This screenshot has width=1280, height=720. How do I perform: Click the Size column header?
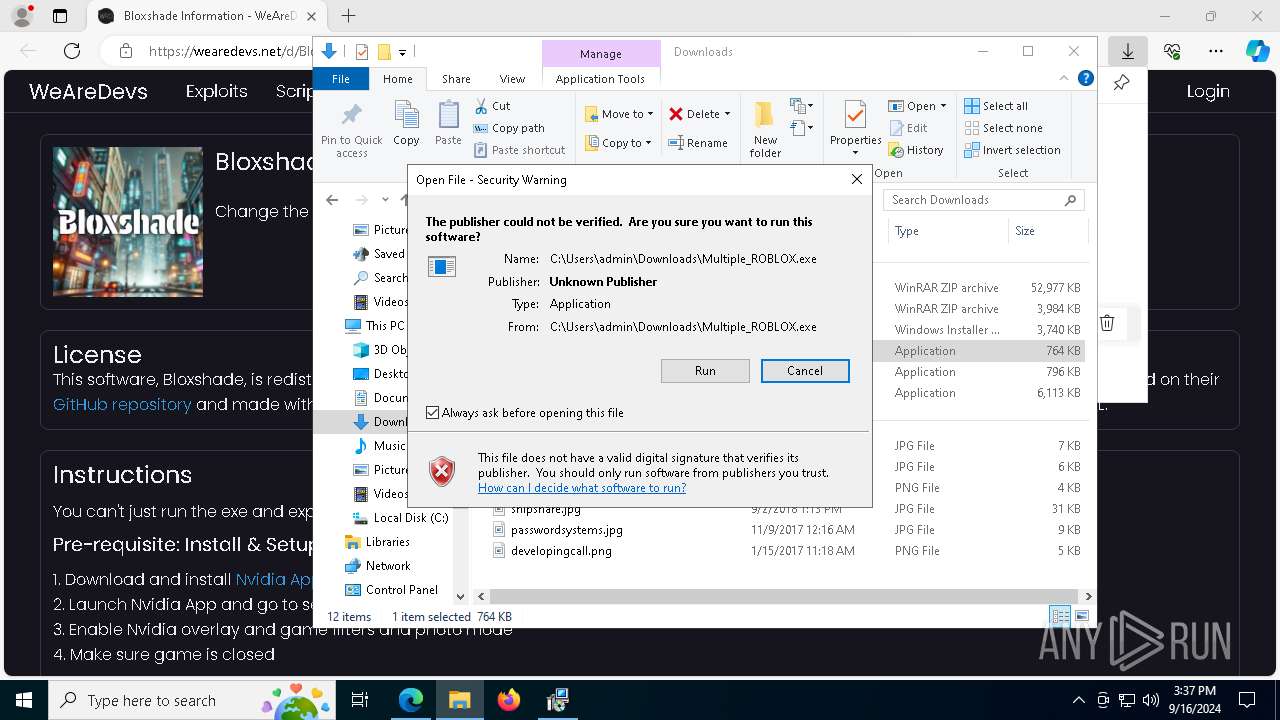(x=1046, y=231)
